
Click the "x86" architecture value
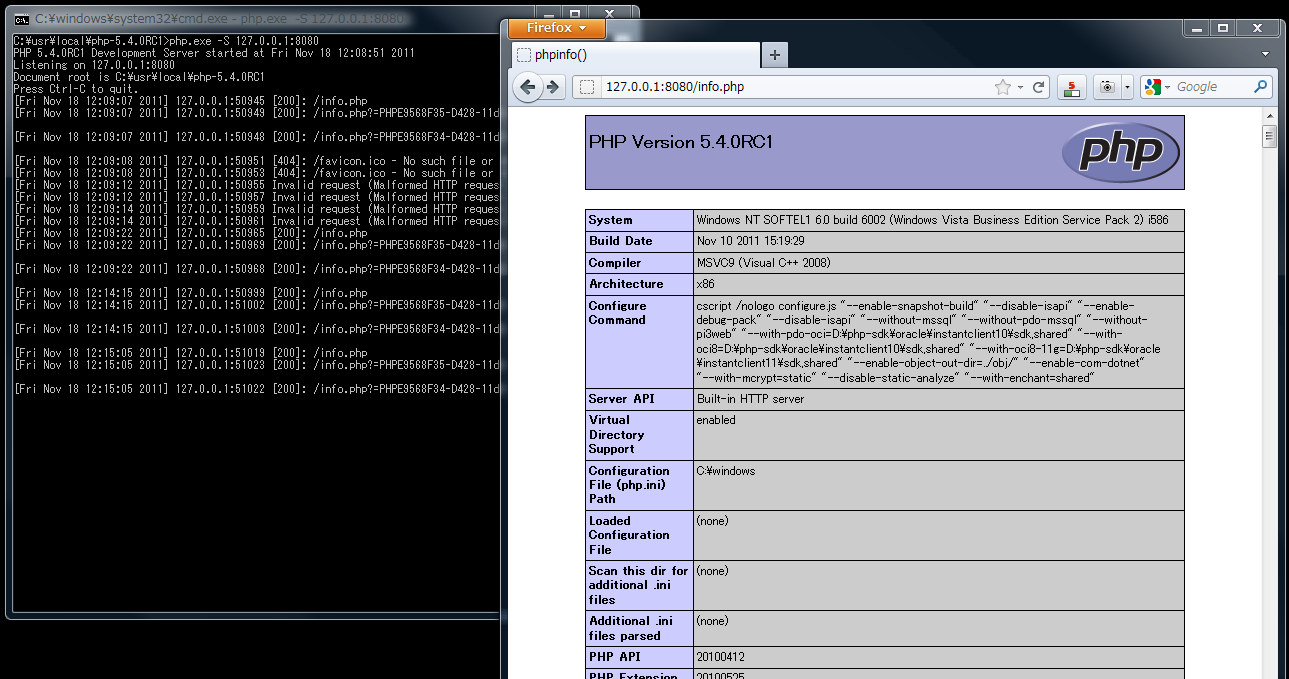click(x=706, y=284)
